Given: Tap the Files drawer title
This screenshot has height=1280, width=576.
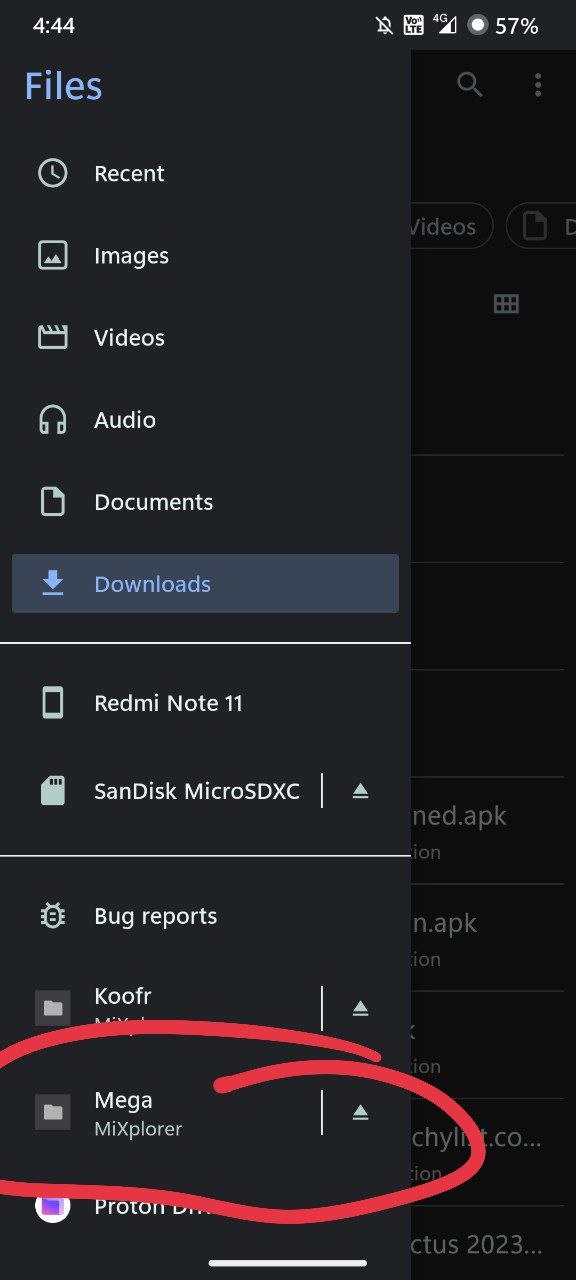Looking at the screenshot, I should pos(63,86).
